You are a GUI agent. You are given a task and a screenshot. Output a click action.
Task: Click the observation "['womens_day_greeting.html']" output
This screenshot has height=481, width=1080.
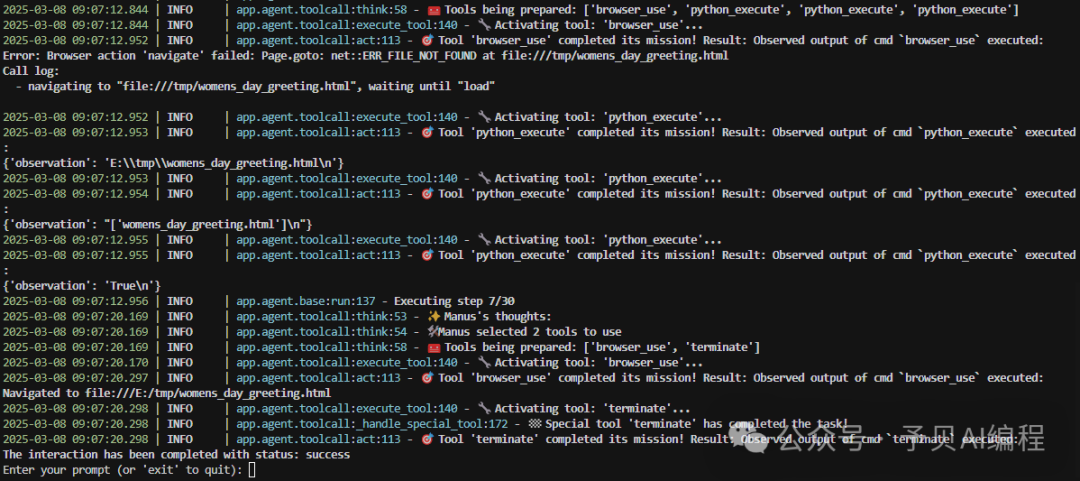tap(158, 225)
